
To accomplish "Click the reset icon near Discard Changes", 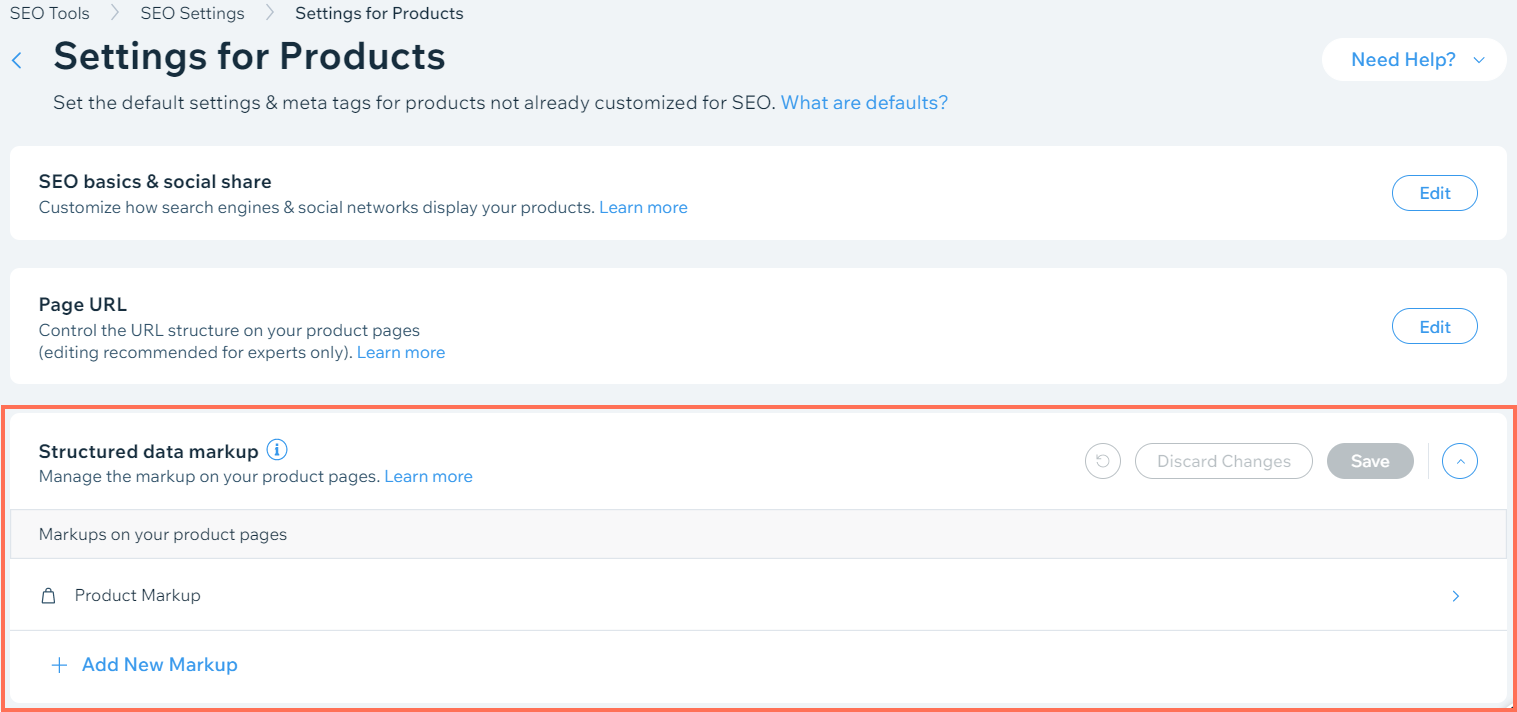I will click(1102, 461).
